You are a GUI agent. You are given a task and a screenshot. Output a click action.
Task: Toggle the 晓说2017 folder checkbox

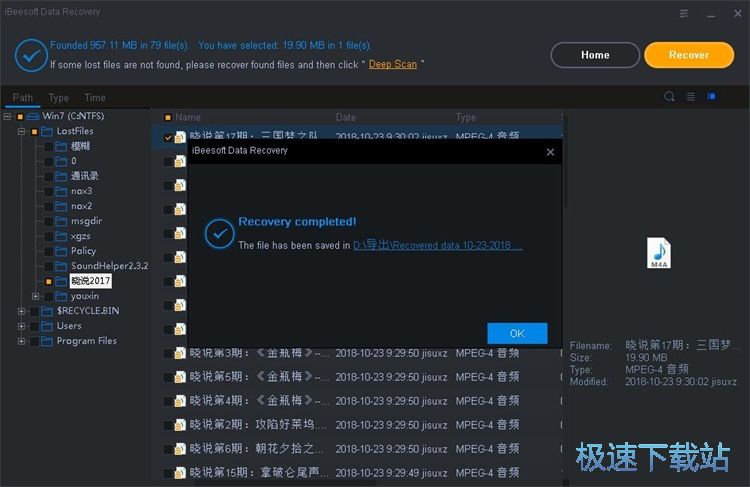(x=49, y=281)
